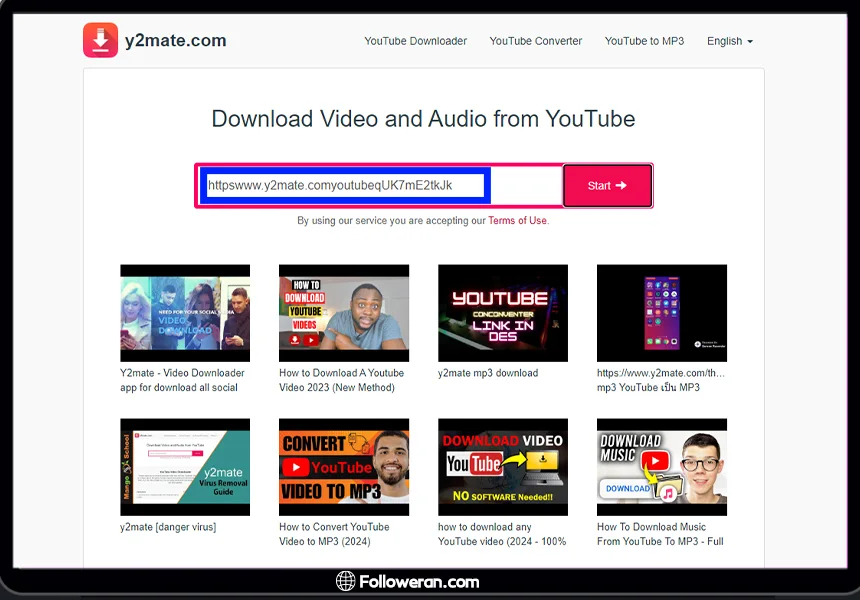Select the y2mate mp3 download video thumbnail

coord(503,313)
